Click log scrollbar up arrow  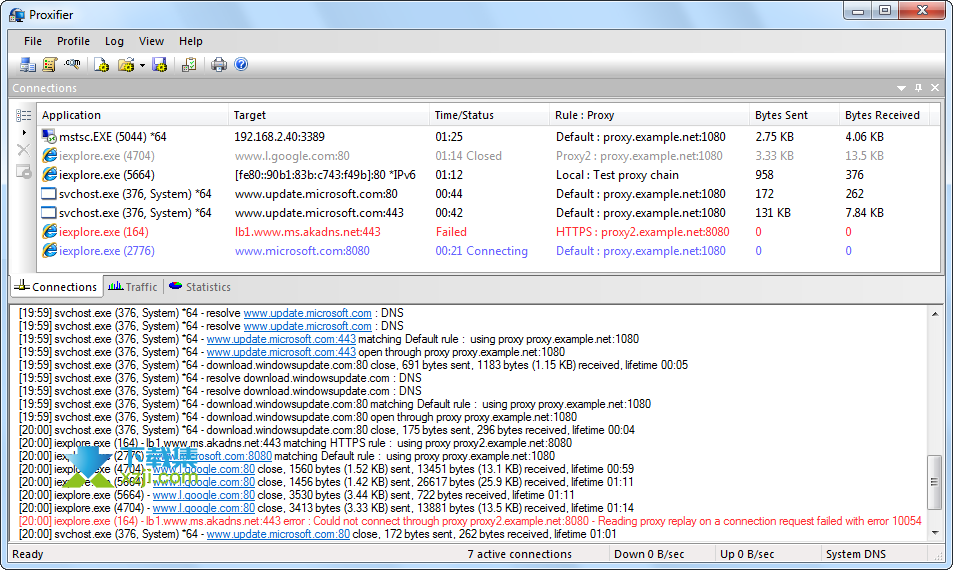[935, 314]
